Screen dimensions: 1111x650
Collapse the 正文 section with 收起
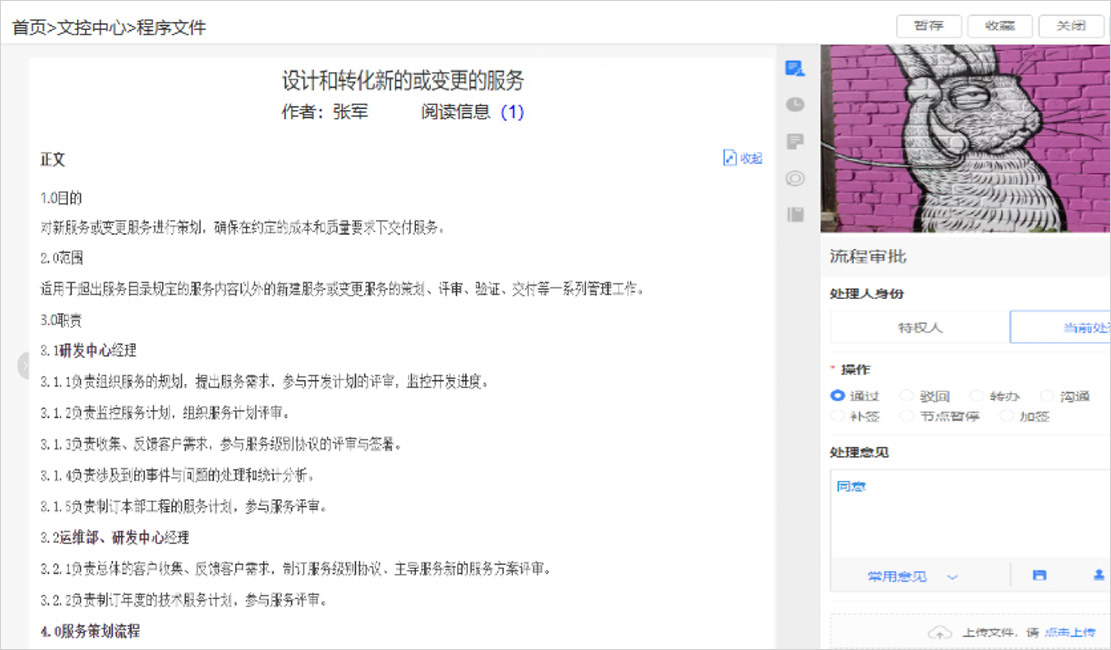pos(743,158)
